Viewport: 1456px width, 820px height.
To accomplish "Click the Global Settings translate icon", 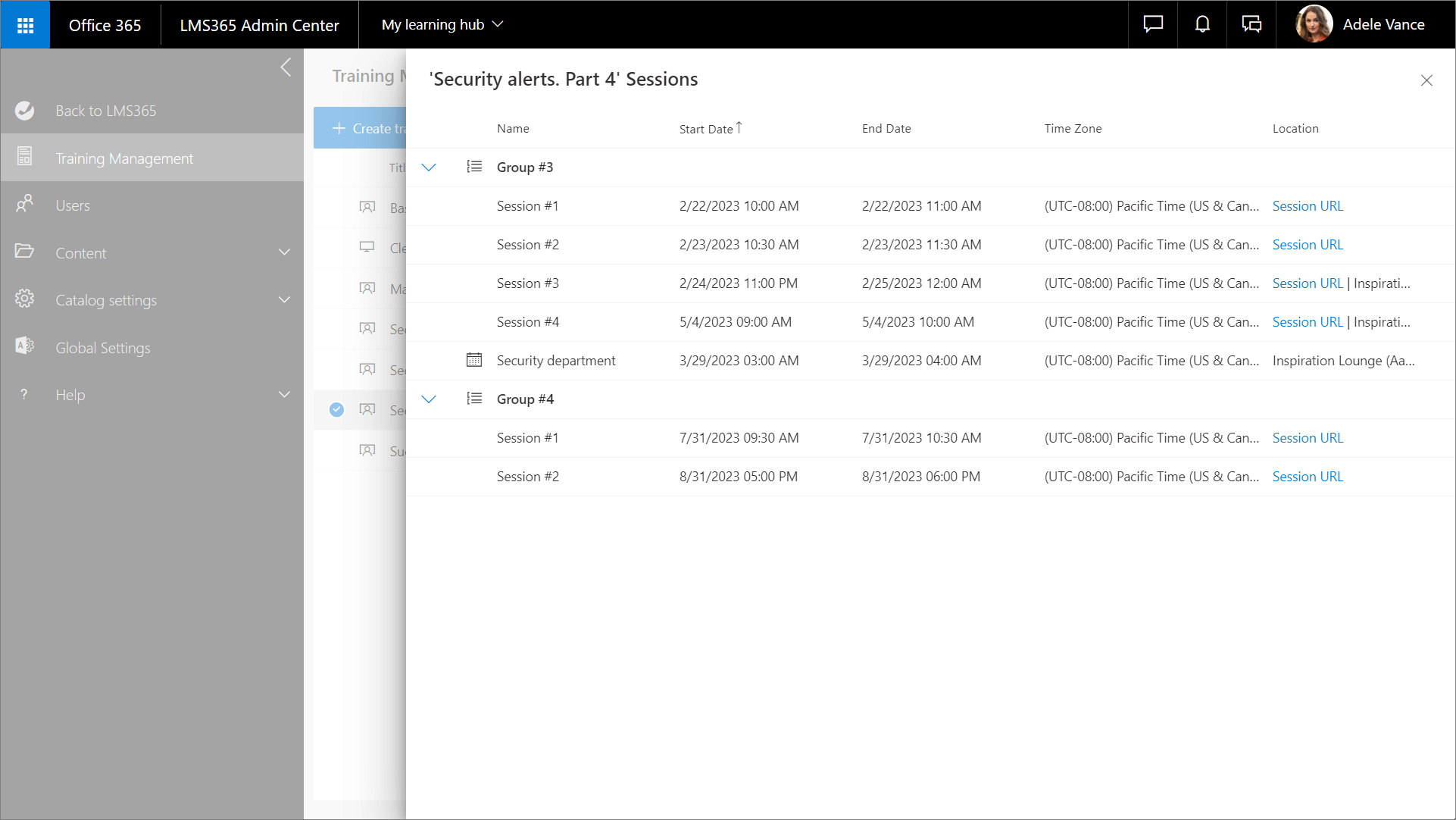I will tap(24, 346).
